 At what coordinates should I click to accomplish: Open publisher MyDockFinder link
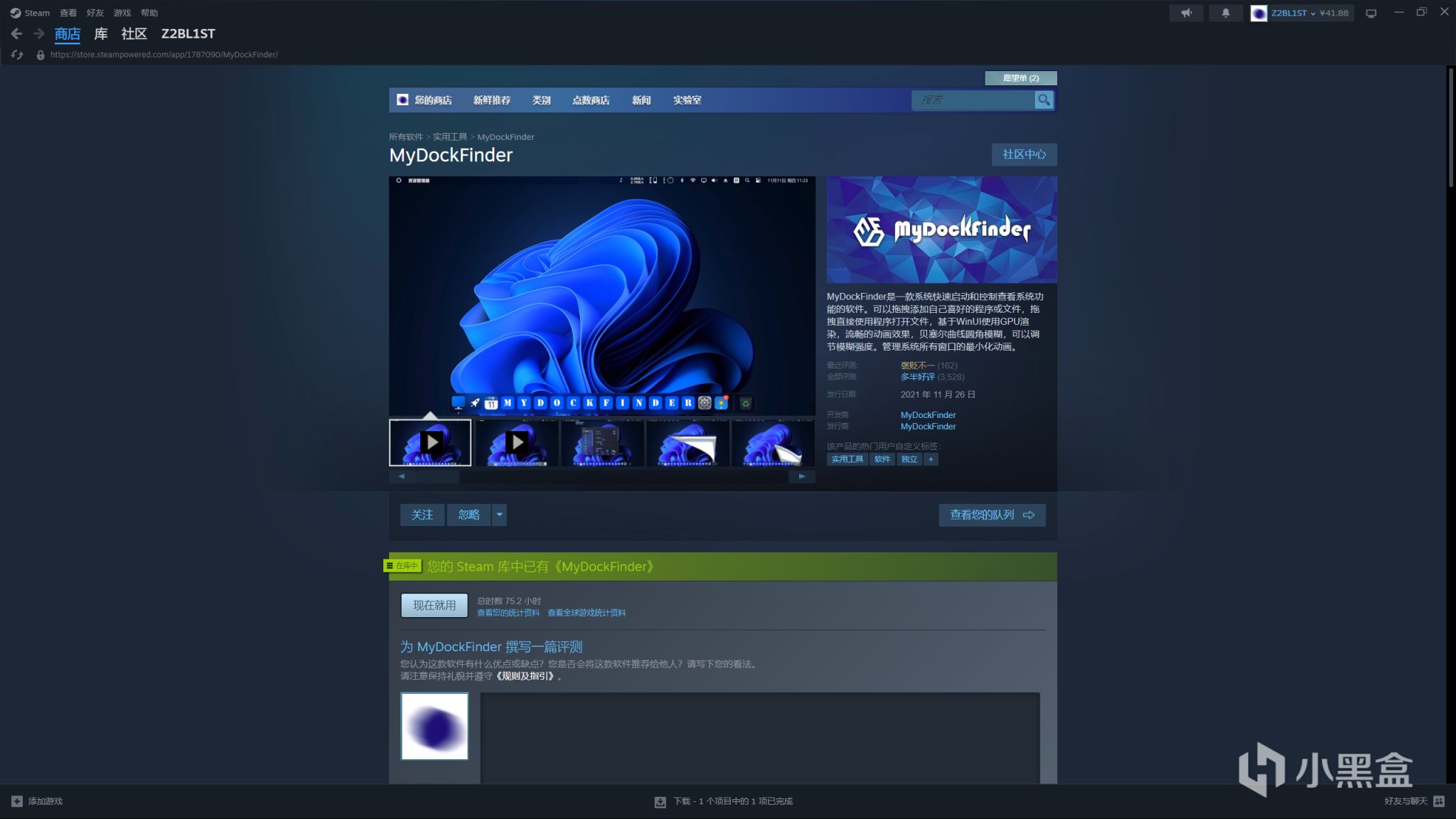(928, 427)
